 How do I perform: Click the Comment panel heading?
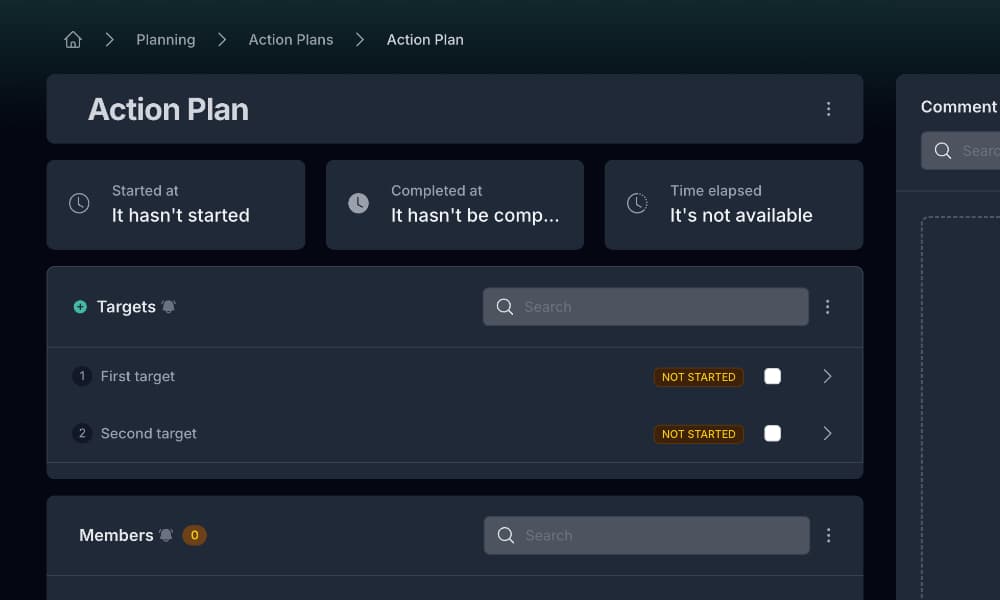959,106
